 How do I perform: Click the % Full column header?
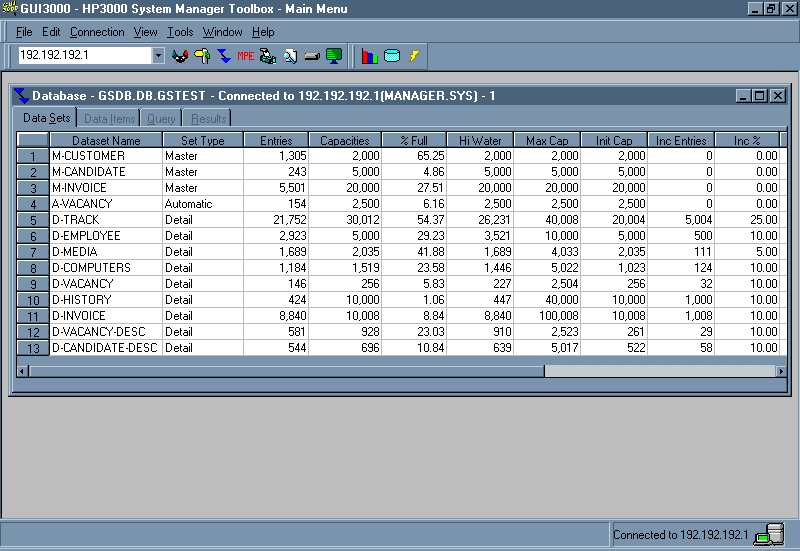pyautogui.click(x=414, y=141)
